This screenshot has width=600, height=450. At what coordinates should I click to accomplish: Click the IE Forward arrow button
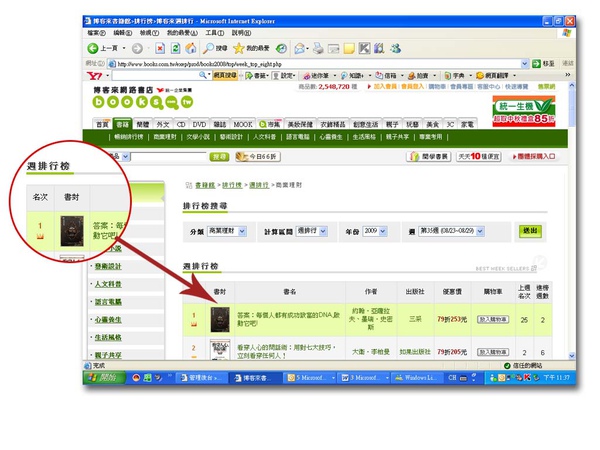(x=137, y=48)
